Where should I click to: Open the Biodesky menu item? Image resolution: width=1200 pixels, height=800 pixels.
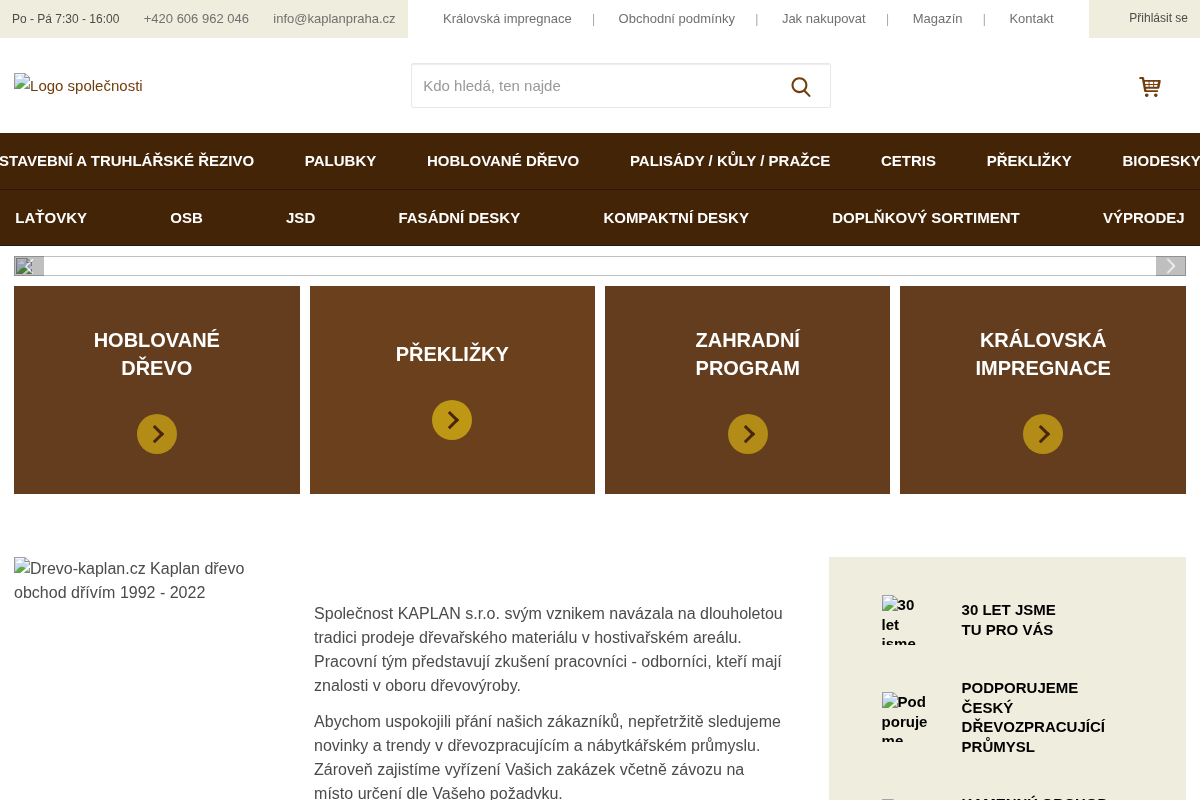[x=1160, y=161]
